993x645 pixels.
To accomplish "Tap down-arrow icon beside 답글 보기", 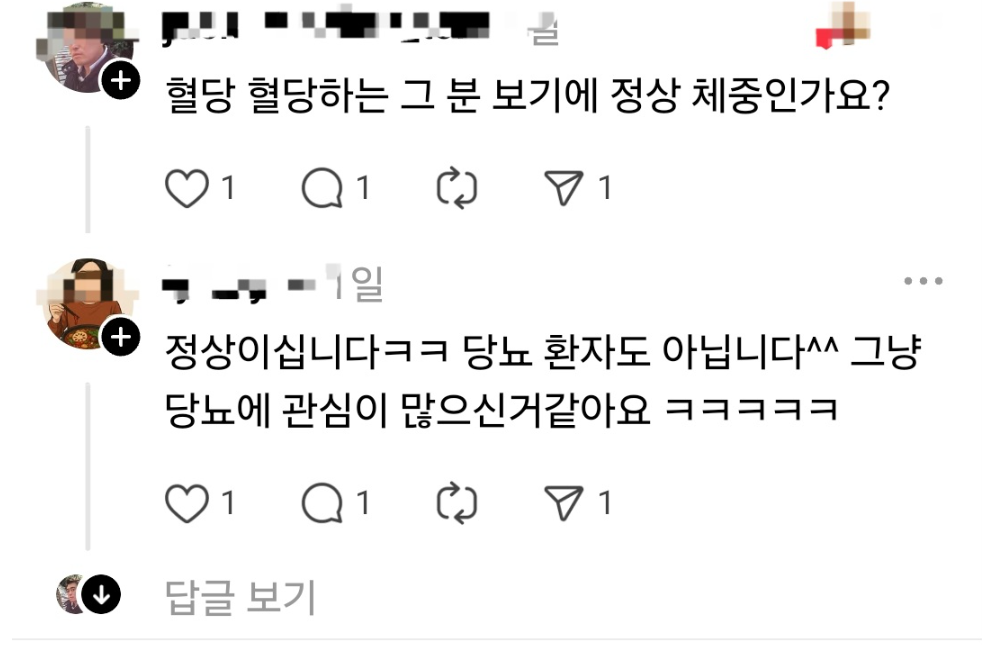I will (x=101, y=594).
